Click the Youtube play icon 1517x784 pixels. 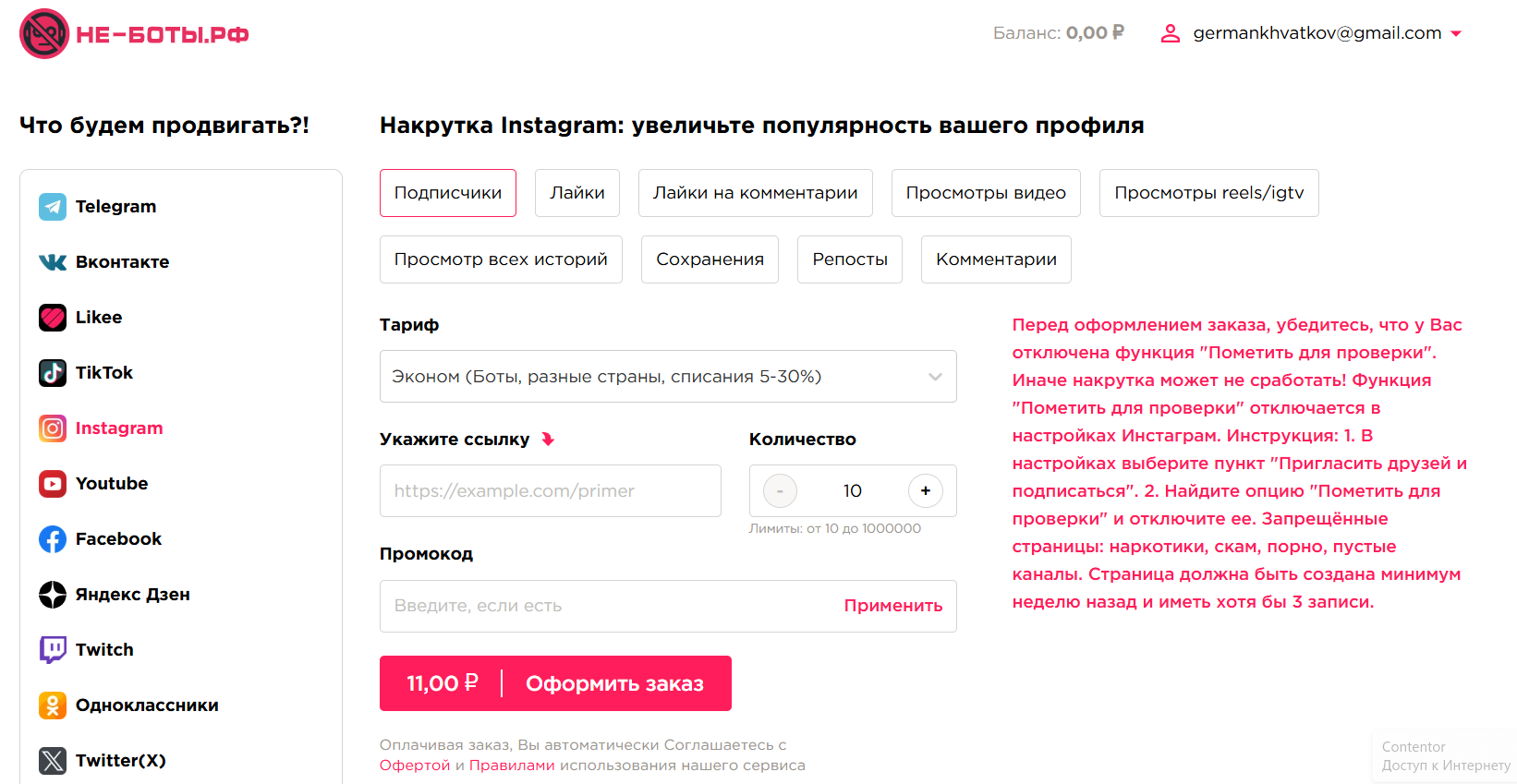53,484
